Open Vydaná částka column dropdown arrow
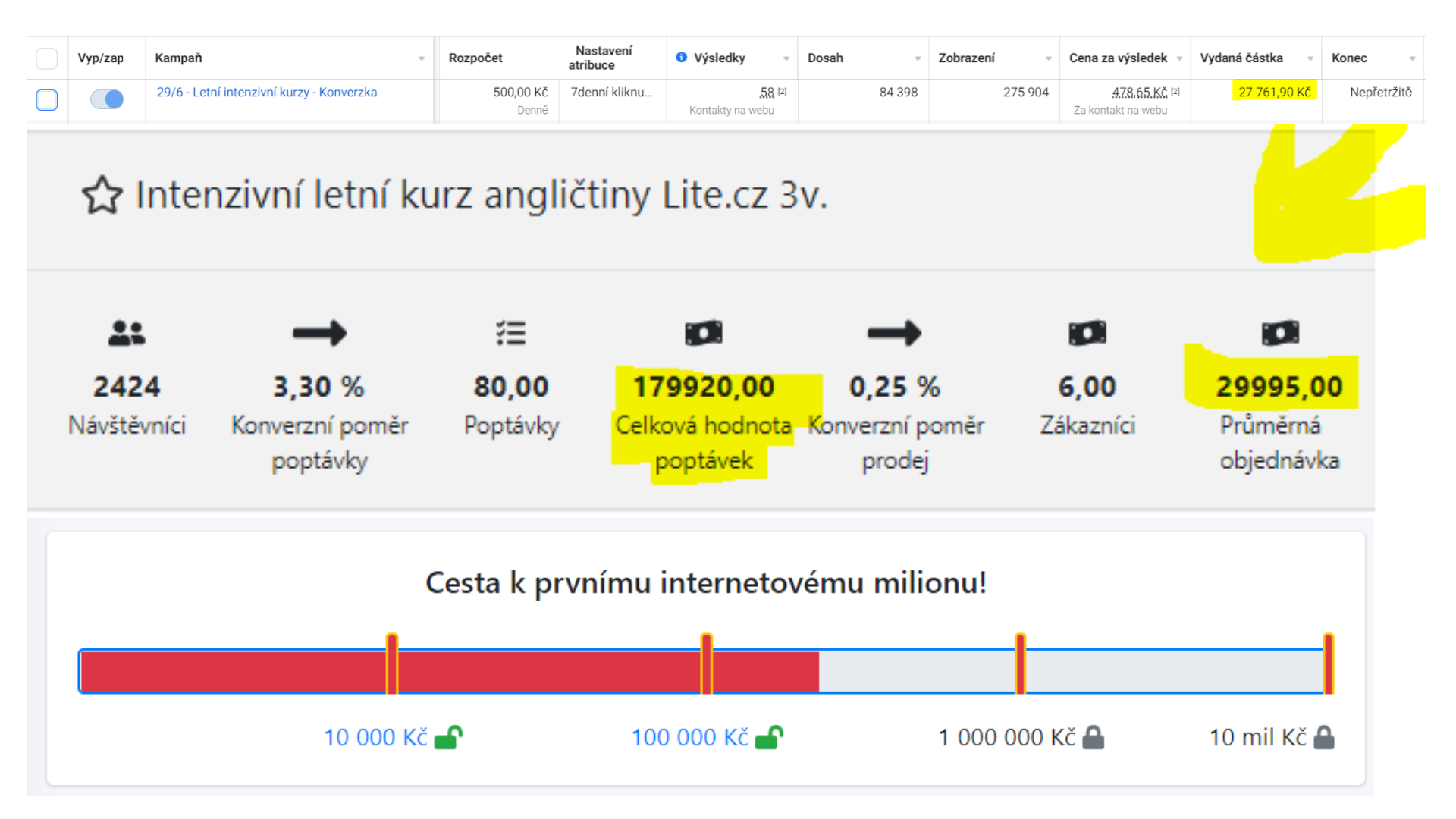 (x=1310, y=58)
